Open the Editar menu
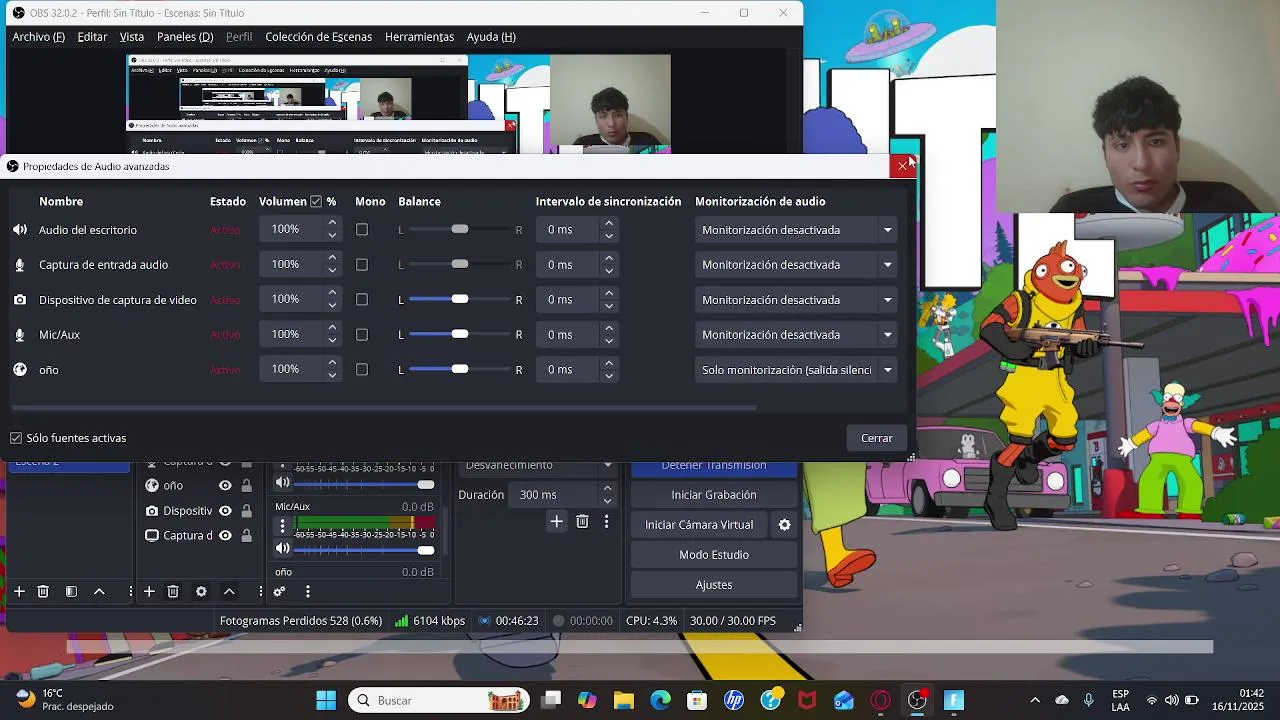 92,37
